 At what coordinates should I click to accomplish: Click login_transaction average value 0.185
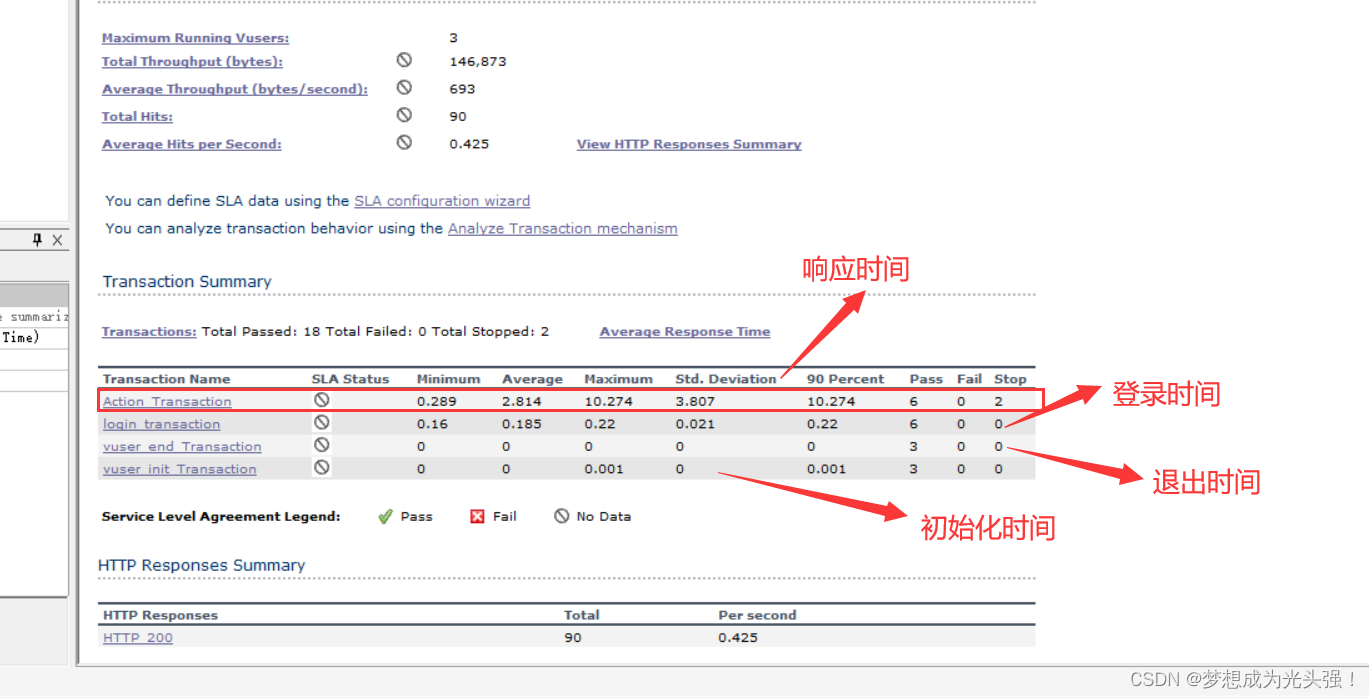pyautogui.click(x=521, y=424)
